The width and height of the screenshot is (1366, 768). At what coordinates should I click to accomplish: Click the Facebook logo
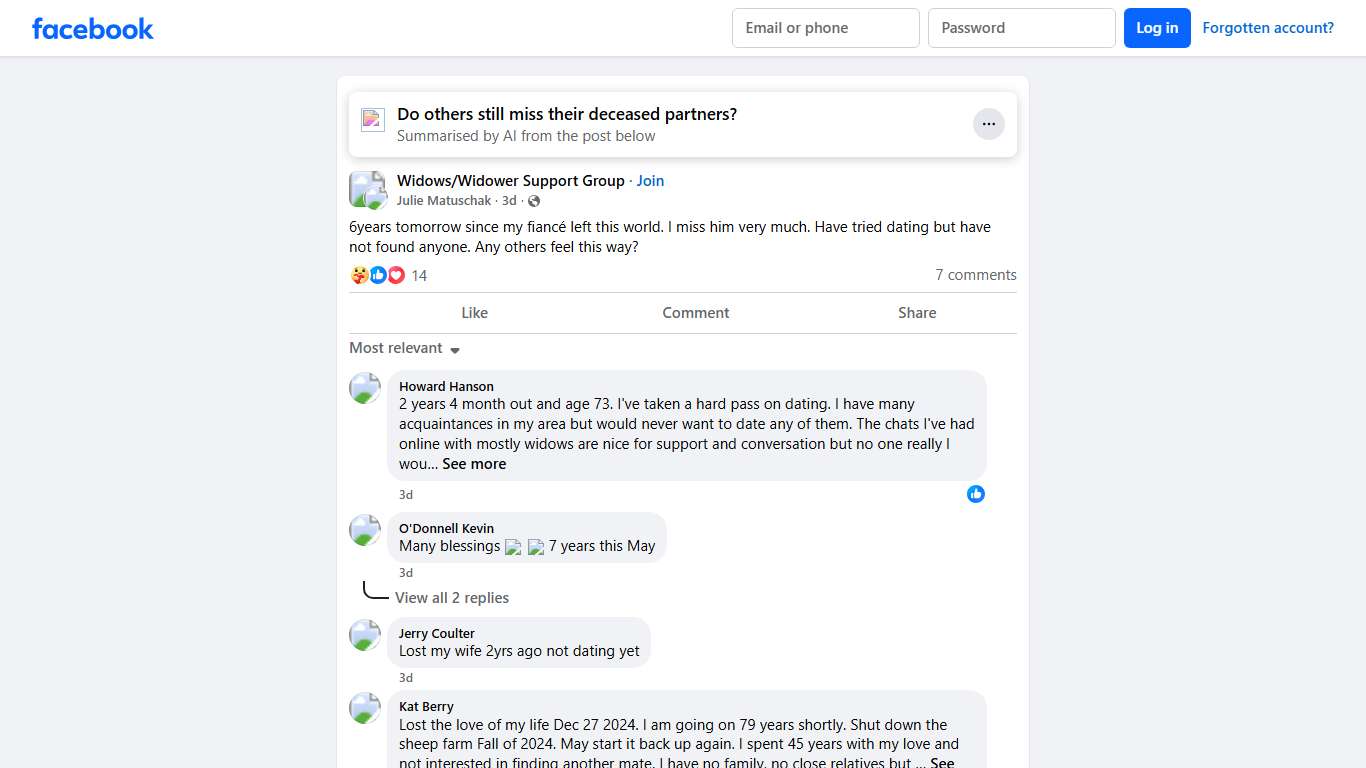click(93, 29)
